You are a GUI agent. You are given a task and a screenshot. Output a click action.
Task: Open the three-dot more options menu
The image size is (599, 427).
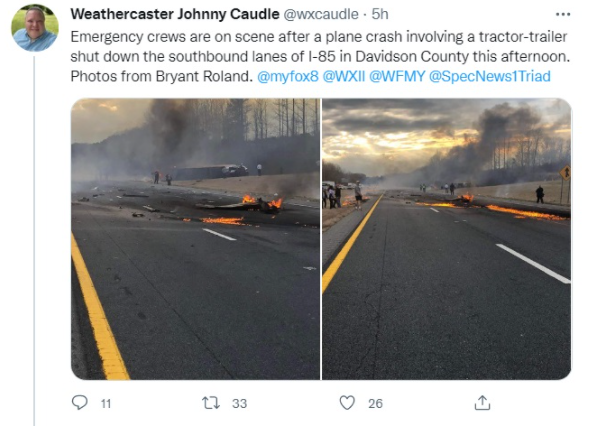[x=563, y=15]
